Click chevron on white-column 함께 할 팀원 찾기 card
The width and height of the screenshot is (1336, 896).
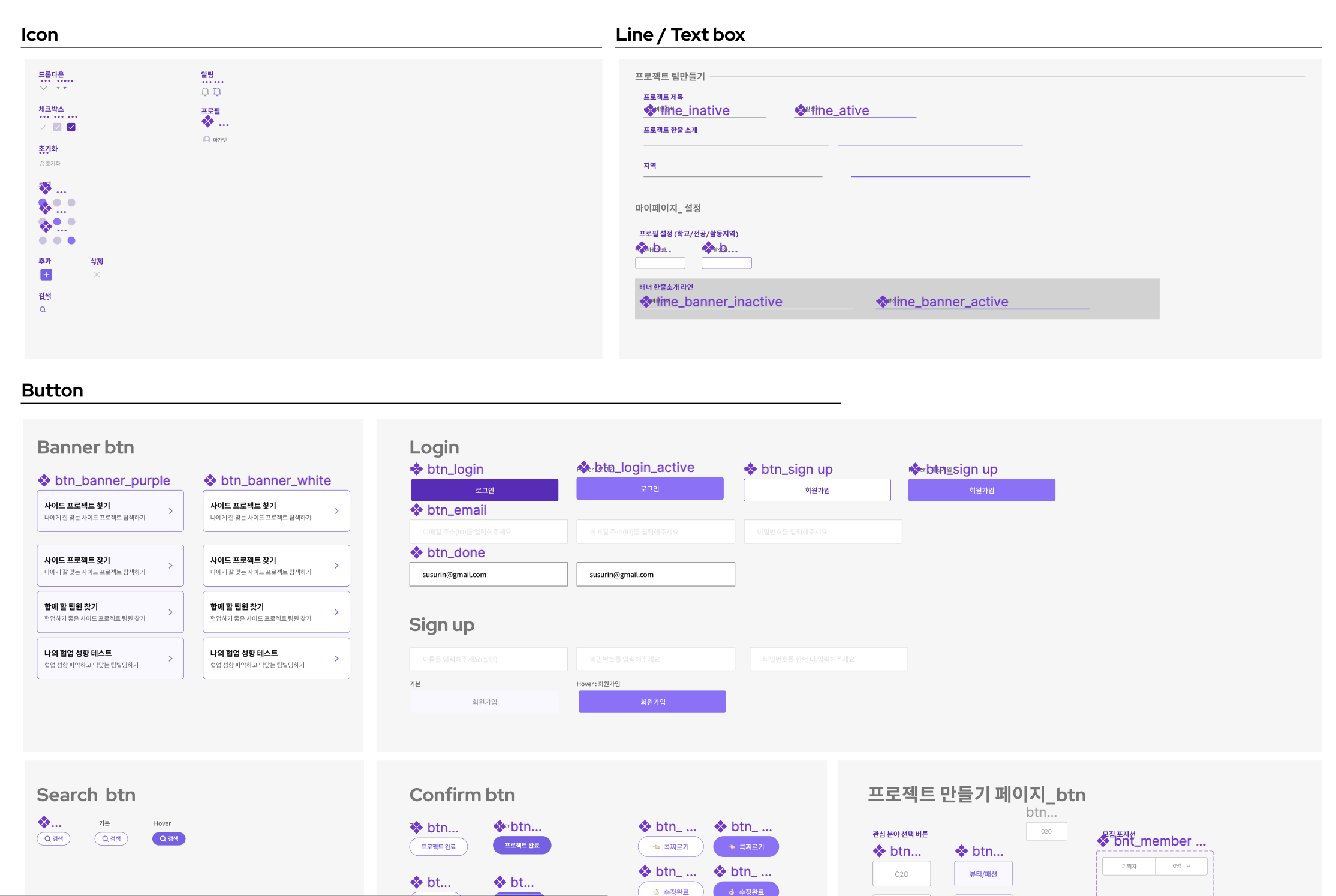pos(336,612)
